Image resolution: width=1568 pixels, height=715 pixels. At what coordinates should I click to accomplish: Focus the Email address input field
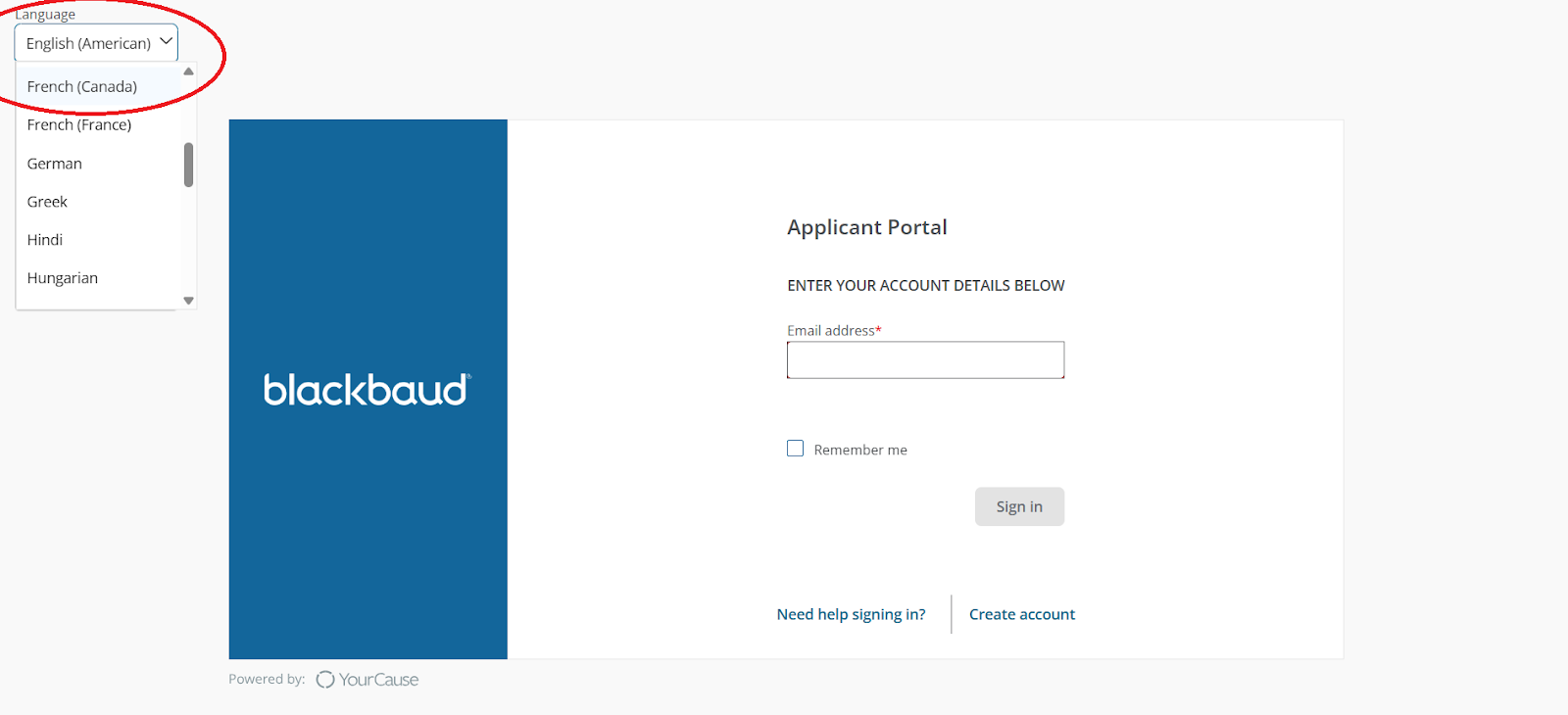coord(925,360)
